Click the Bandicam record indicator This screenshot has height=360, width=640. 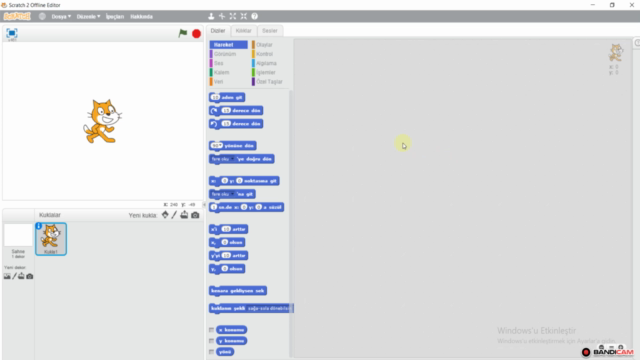[x=586, y=352]
